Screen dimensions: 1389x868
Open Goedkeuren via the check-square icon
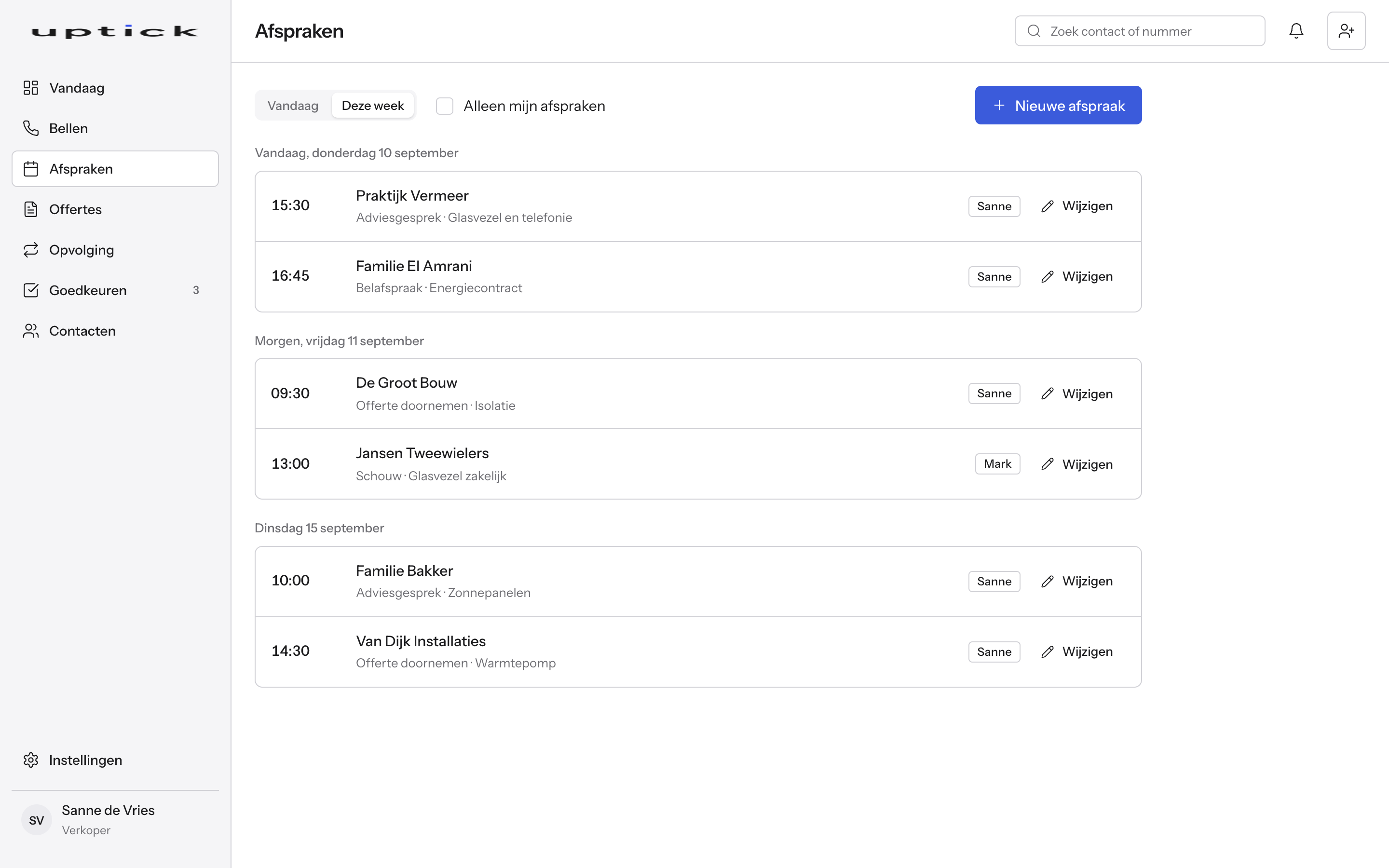pos(31,290)
